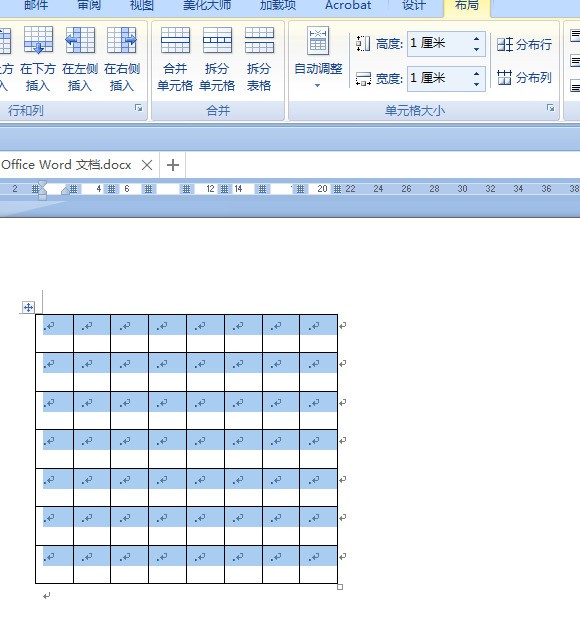The image size is (580, 629).
Task: Close the Office Word 文档.docx tab
Action: tap(147, 165)
